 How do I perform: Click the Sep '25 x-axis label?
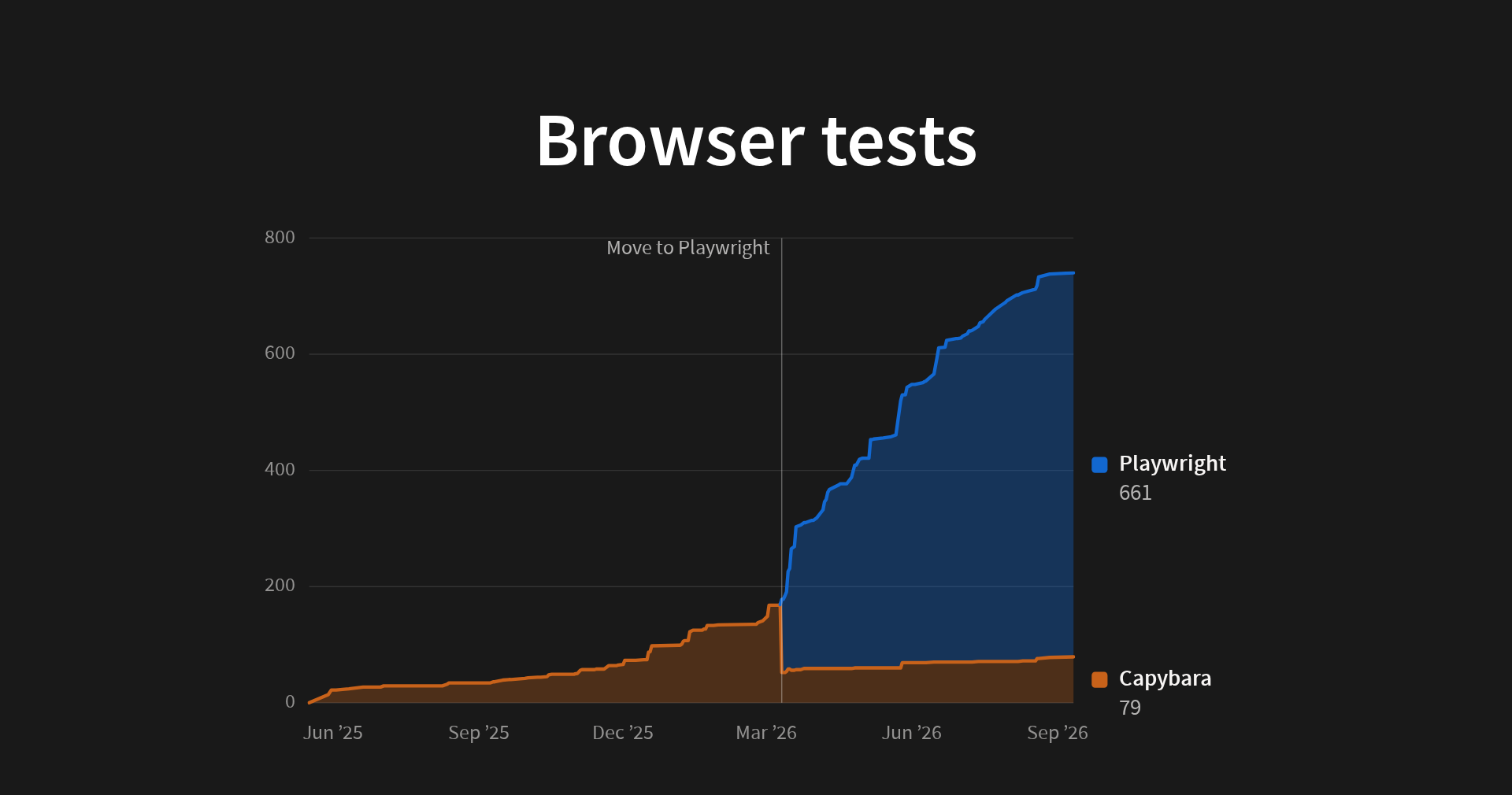[478, 733]
